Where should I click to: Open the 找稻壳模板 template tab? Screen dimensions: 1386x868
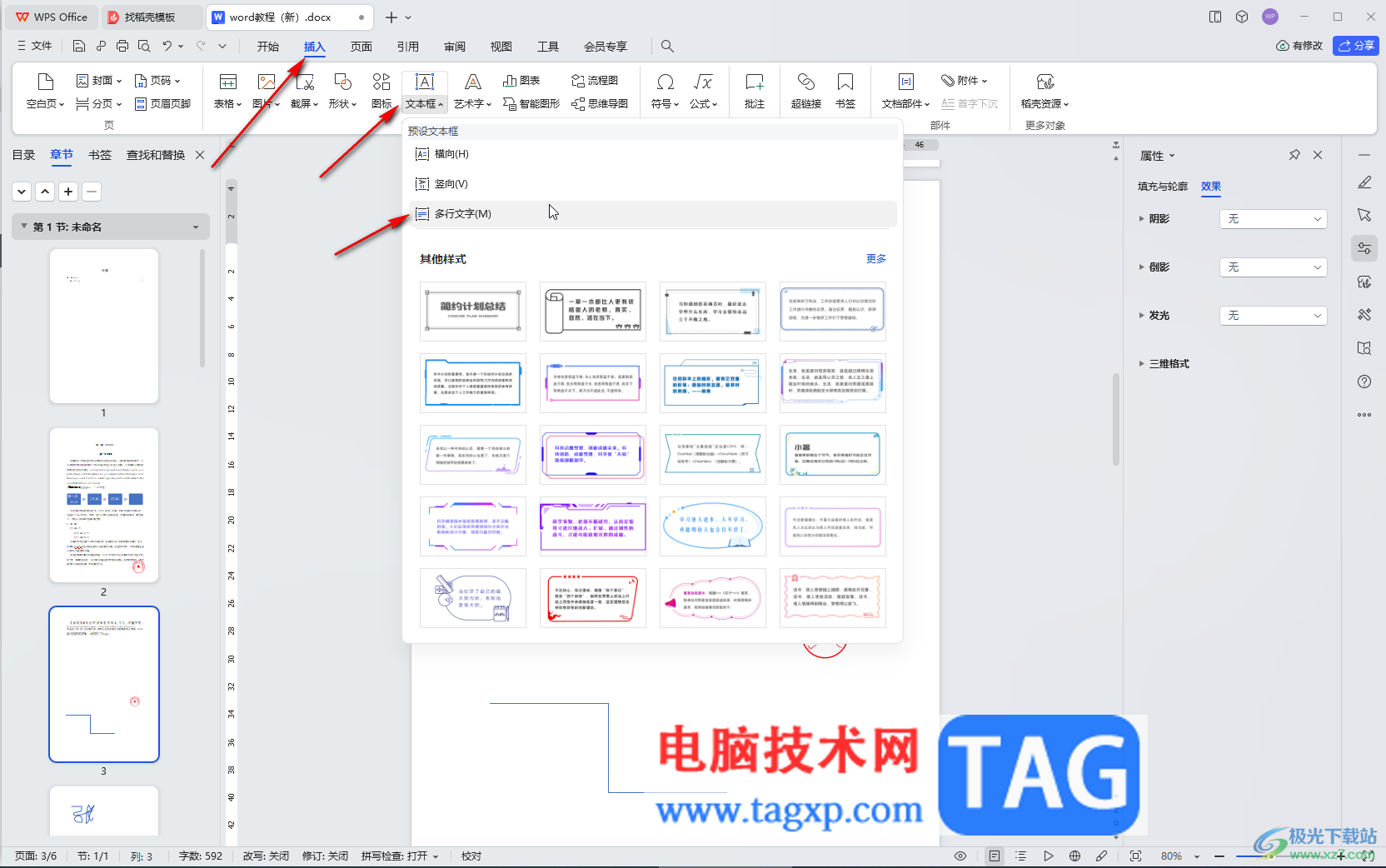pyautogui.click(x=150, y=17)
